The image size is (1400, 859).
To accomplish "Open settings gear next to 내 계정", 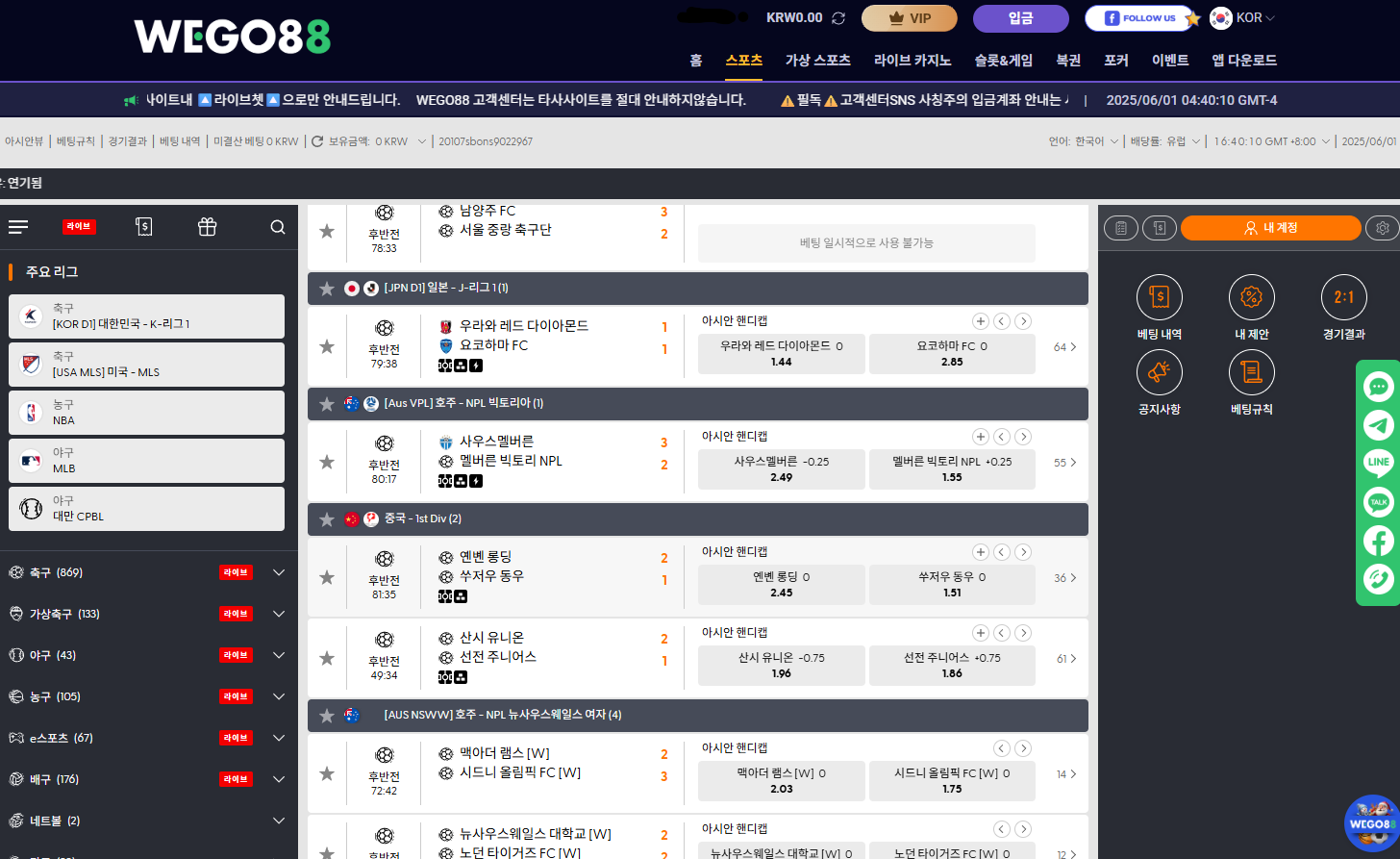I will (1383, 228).
